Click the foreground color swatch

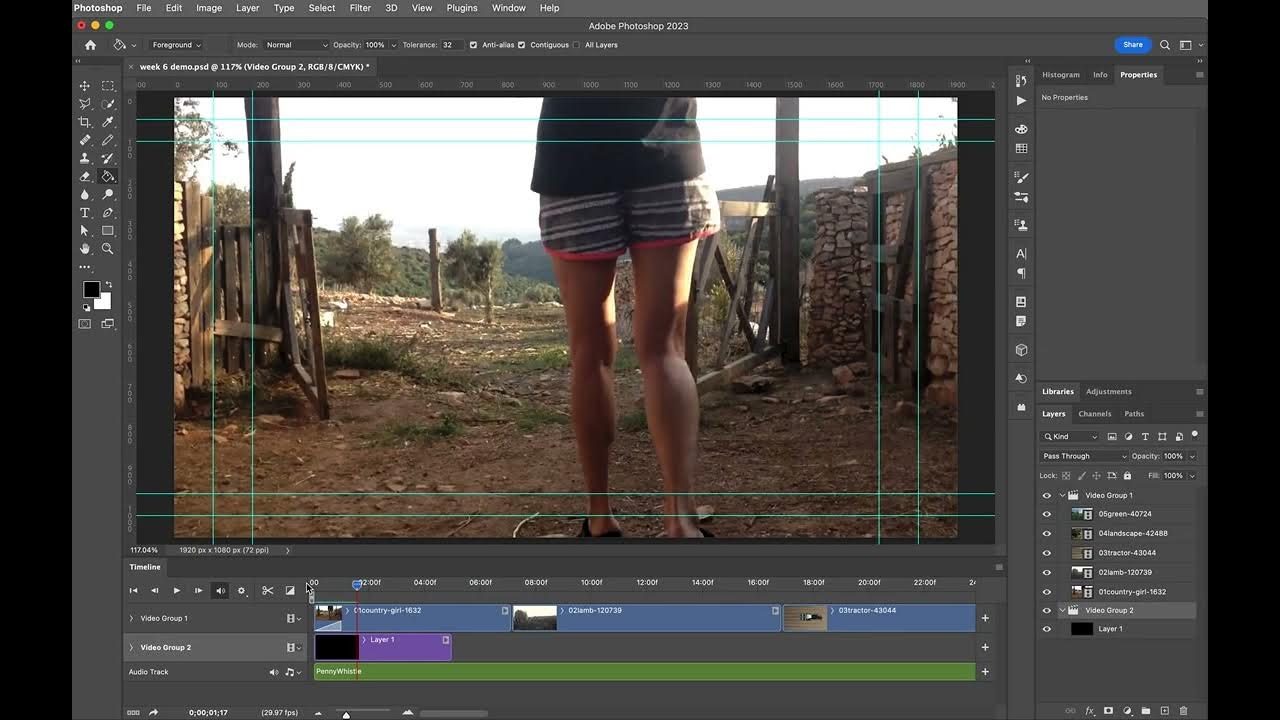(91, 289)
